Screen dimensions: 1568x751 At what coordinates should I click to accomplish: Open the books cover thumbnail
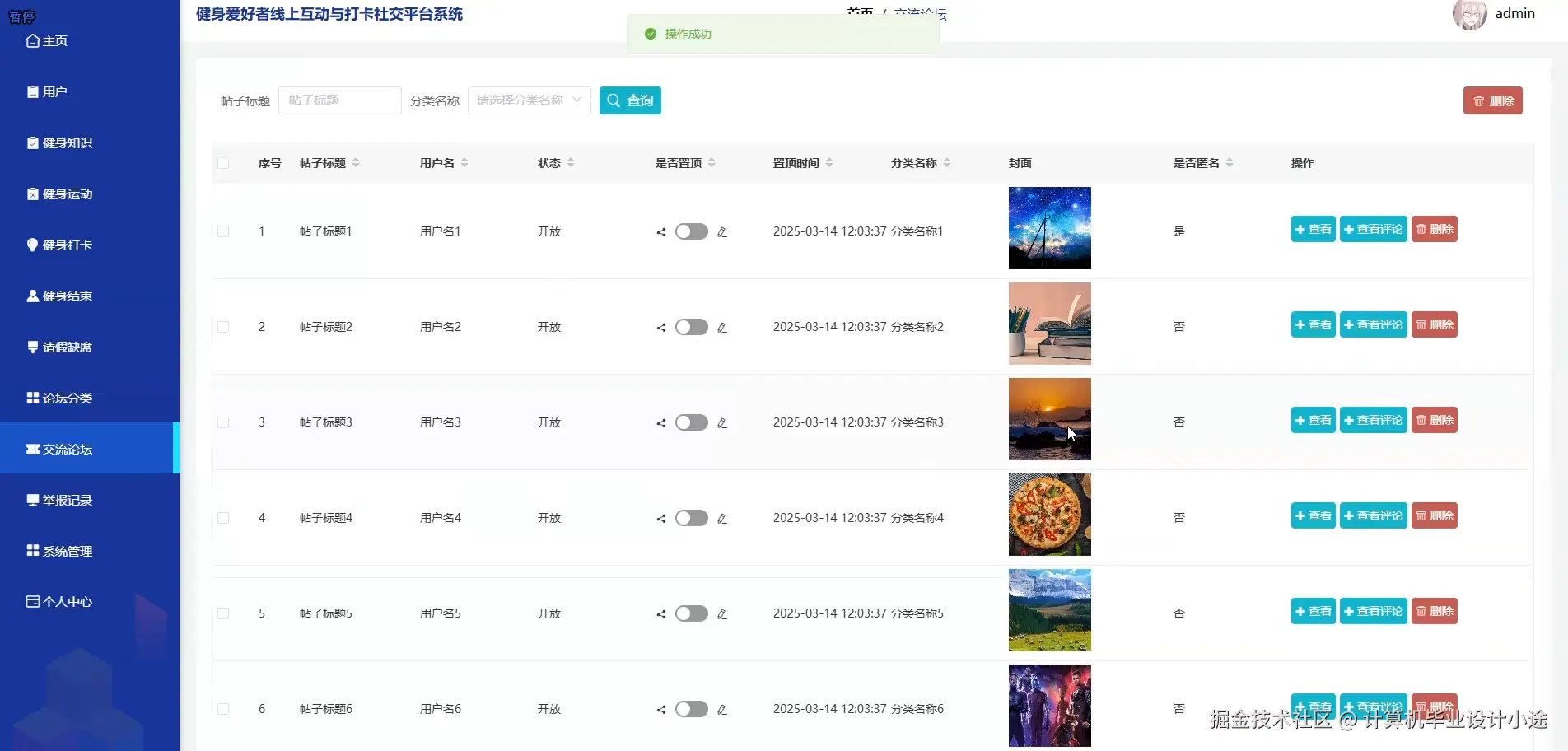click(x=1050, y=324)
